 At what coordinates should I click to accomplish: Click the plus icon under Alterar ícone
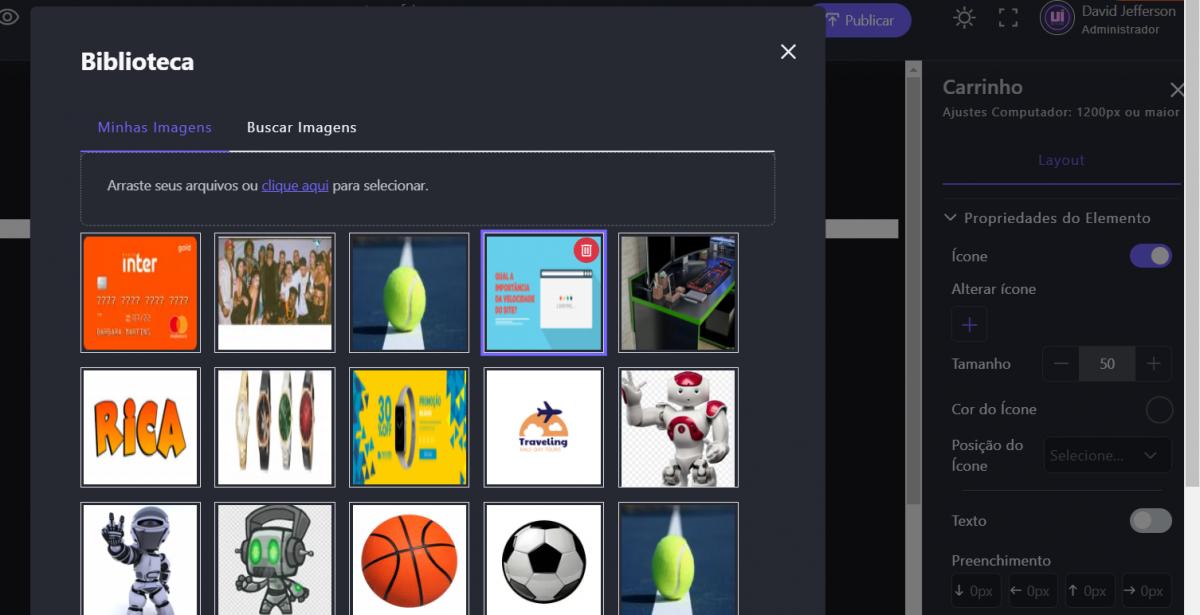pyautogui.click(x=969, y=325)
